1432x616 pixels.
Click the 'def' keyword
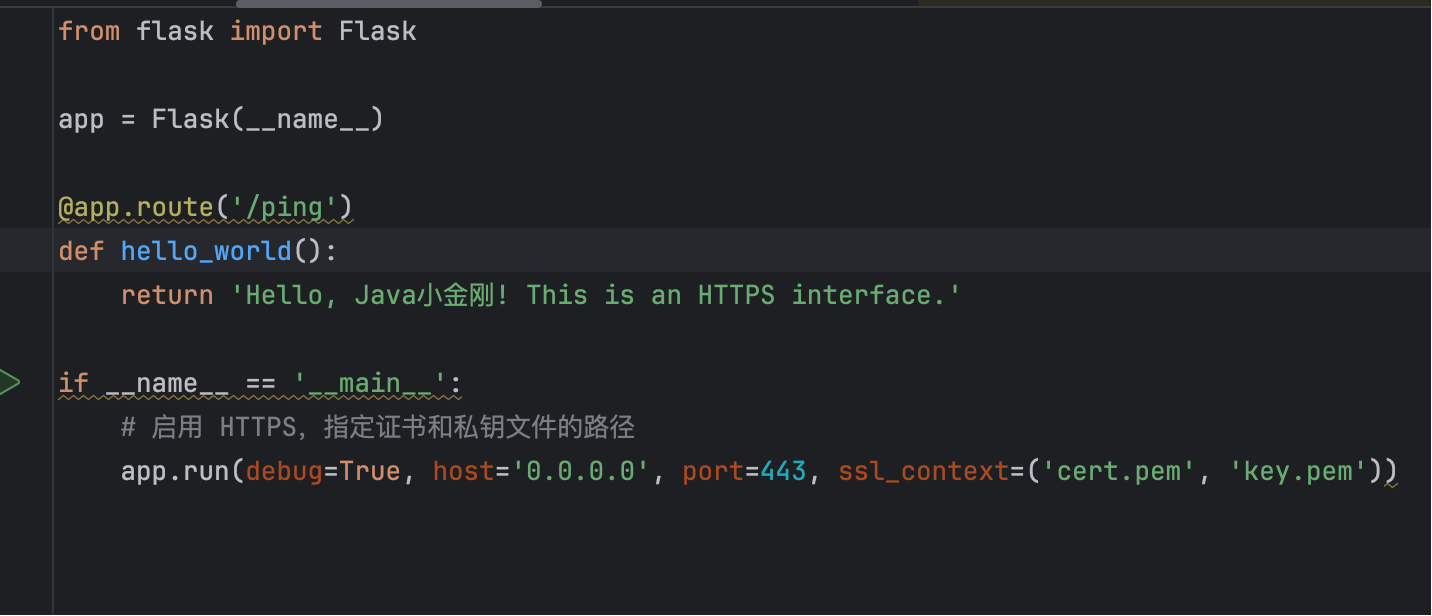click(x=82, y=251)
